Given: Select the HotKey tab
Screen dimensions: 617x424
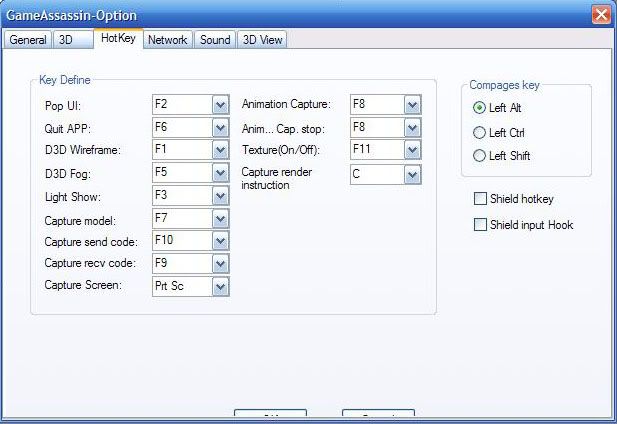Looking at the screenshot, I should click(118, 38).
